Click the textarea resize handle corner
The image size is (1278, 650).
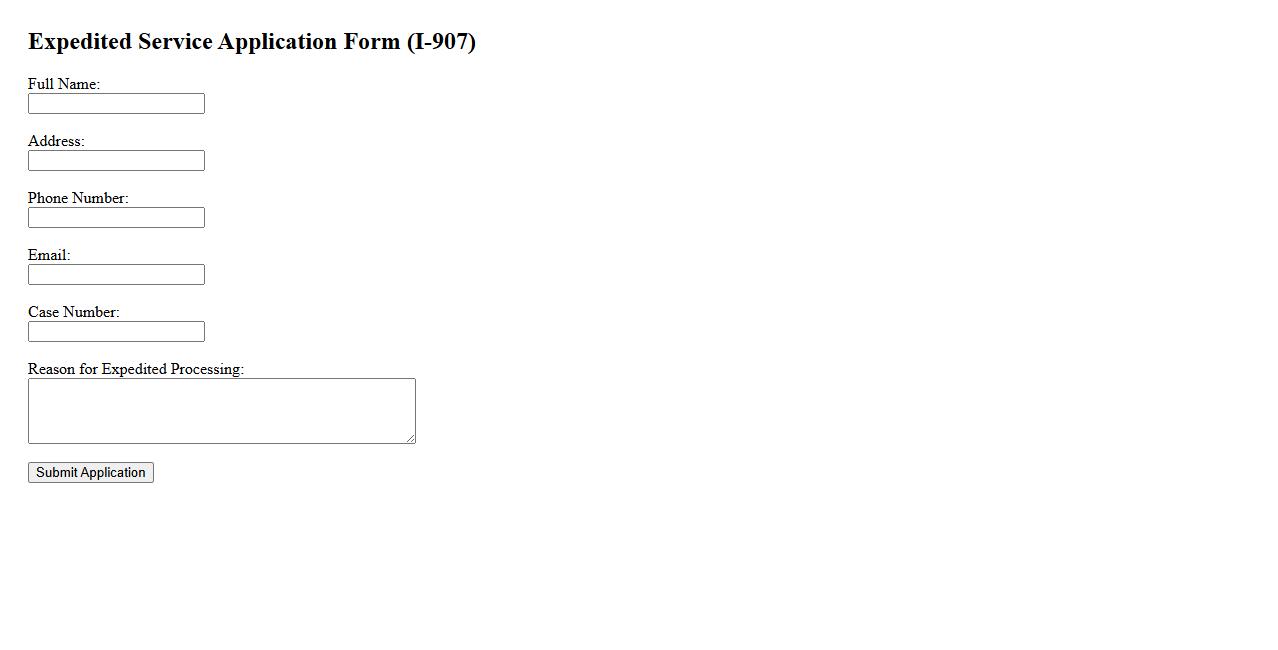pyautogui.click(x=410, y=438)
